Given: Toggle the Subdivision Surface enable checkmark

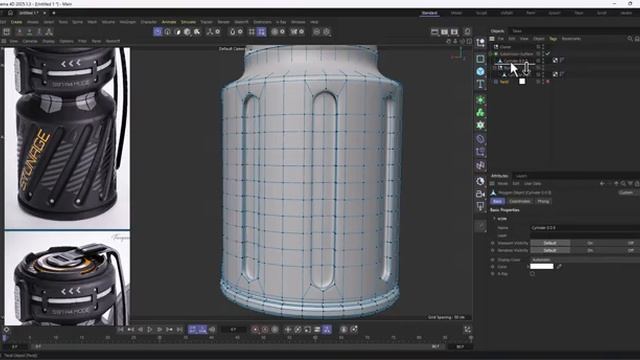Looking at the screenshot, I should [548, 53].
